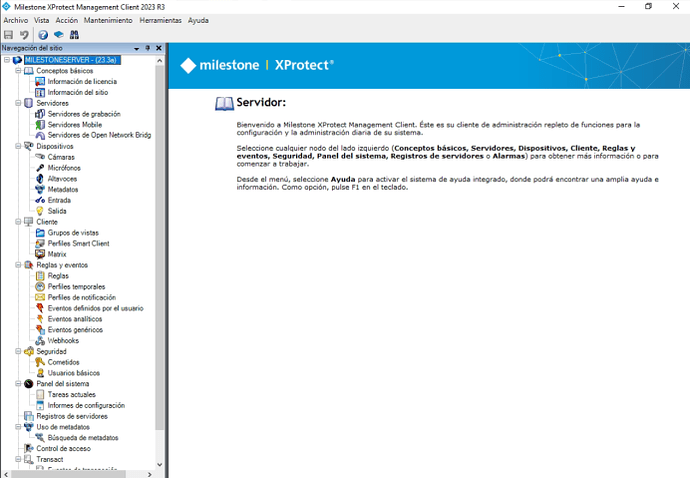Collapse the Conceptos básicos node
The image size is (690, 478).
(18, 70)
